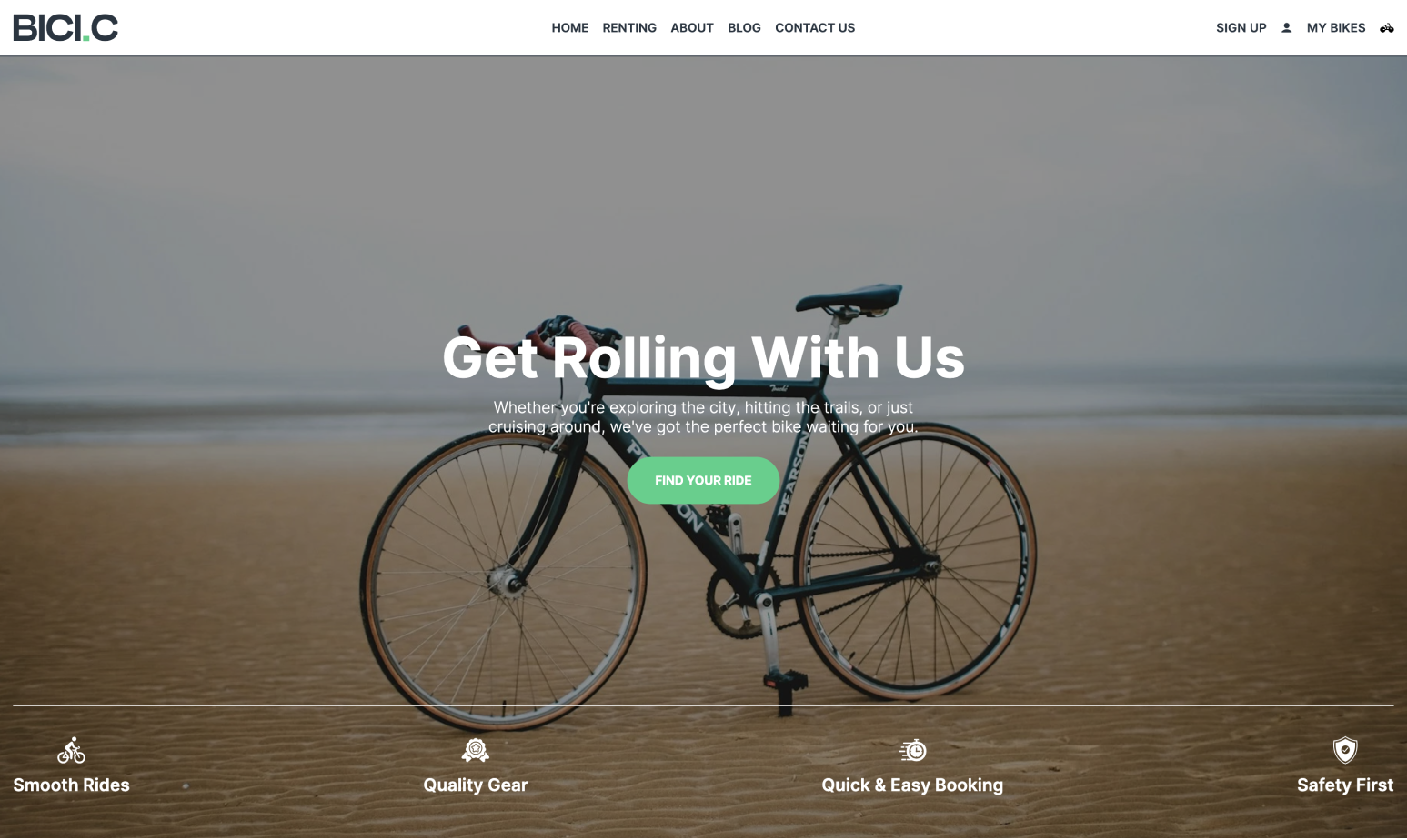Open the Home menu item
The image size is (1407, 840).
coord(569,28)
